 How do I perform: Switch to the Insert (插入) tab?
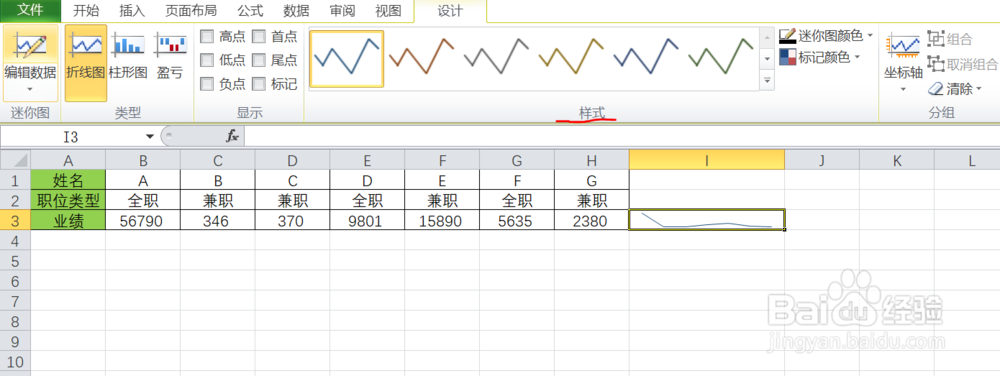coord(132,11)
